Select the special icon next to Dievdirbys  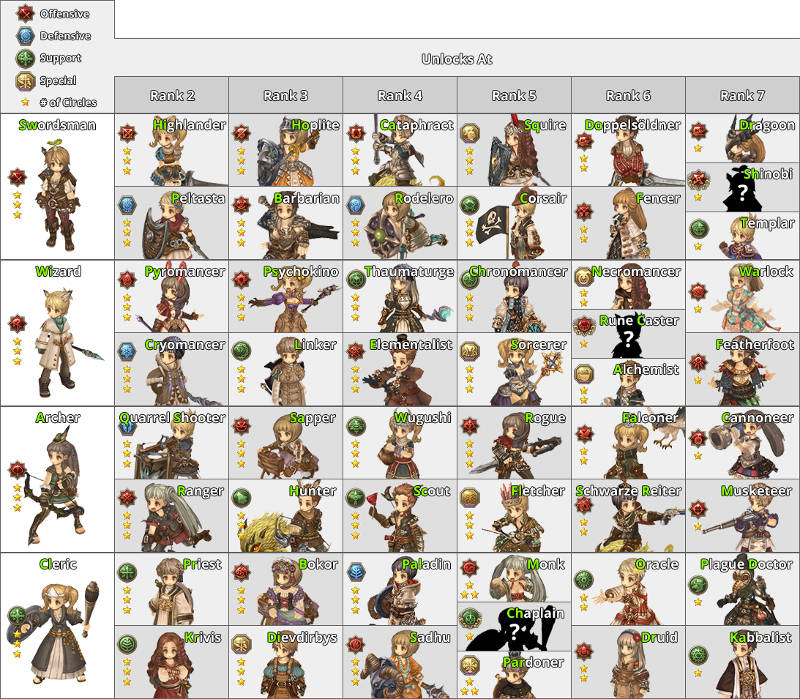[241, 644]
